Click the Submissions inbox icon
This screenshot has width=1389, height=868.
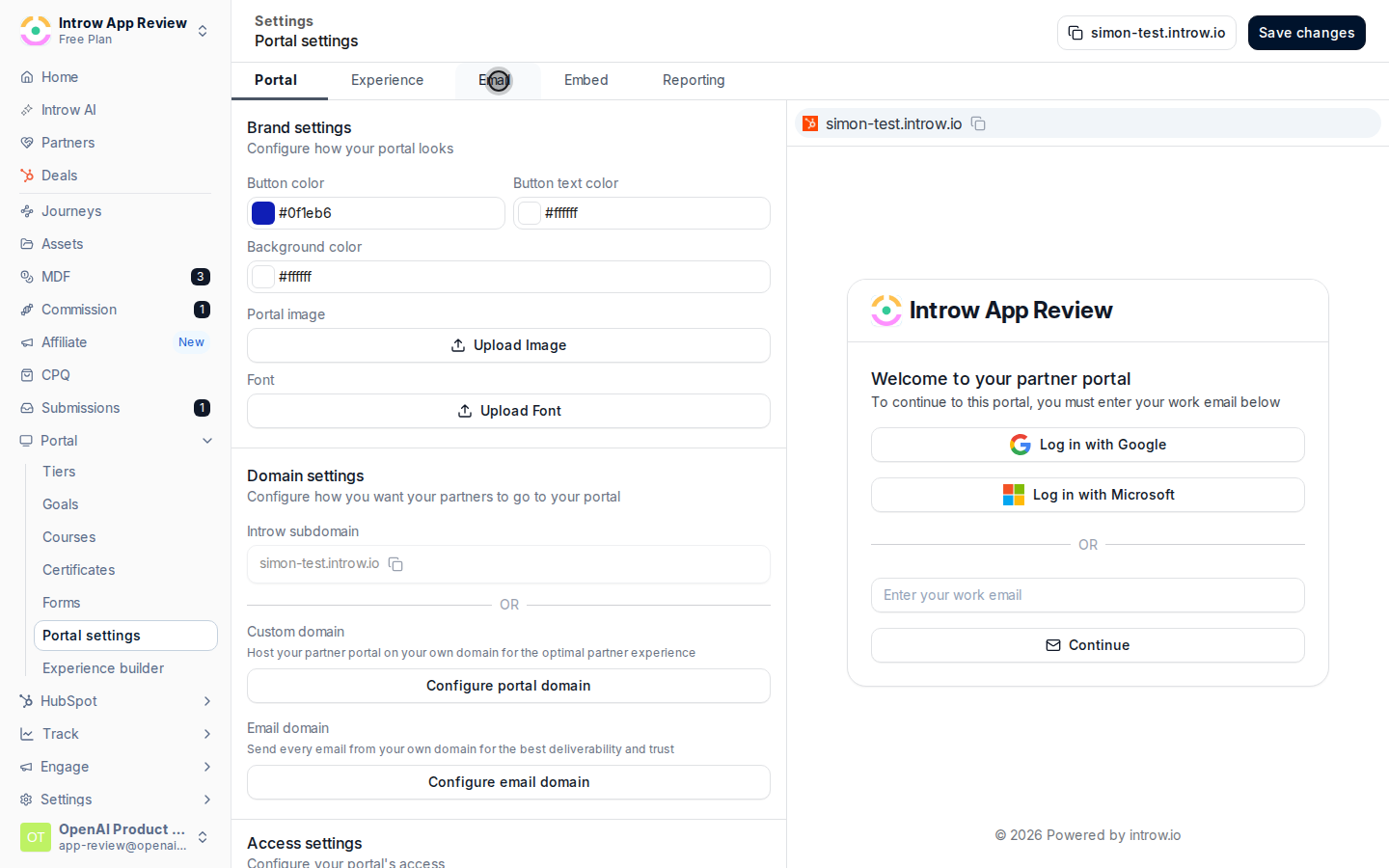(x=27, y=408)
